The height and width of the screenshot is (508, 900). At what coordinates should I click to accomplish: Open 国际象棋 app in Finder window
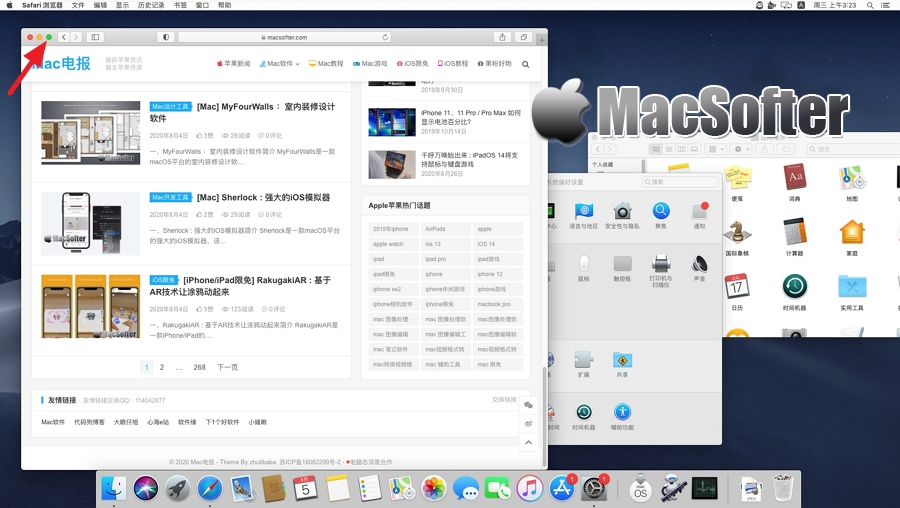pos(737,238)
